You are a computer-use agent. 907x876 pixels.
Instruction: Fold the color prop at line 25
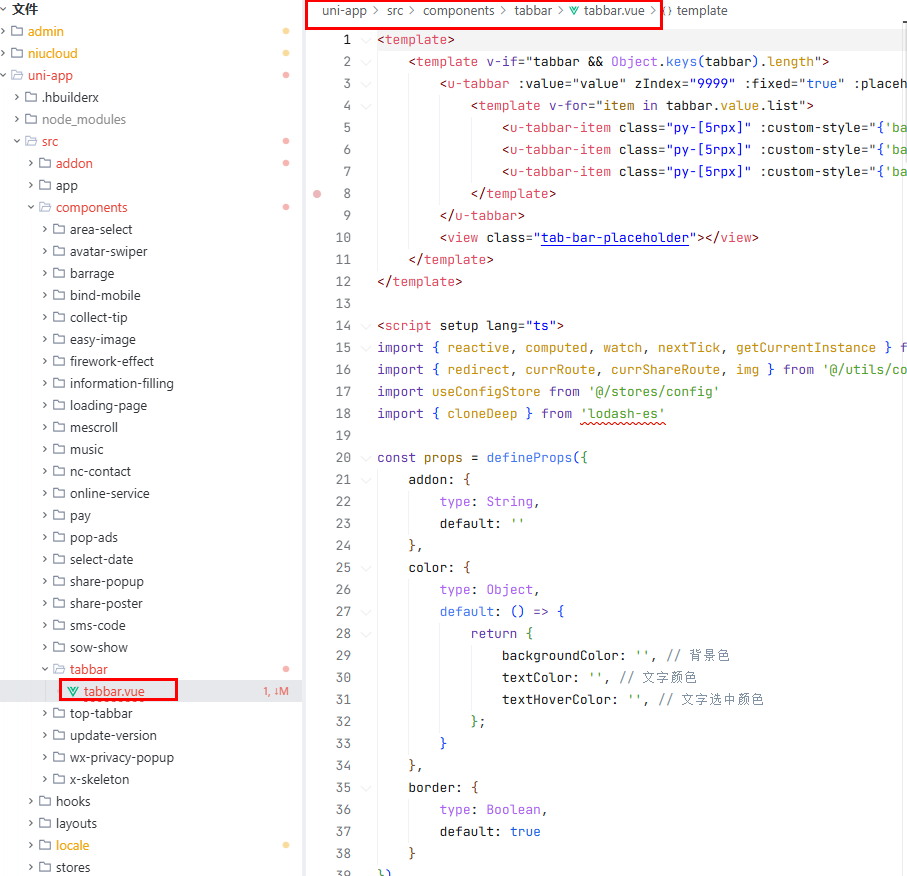(x=366, y=567)
